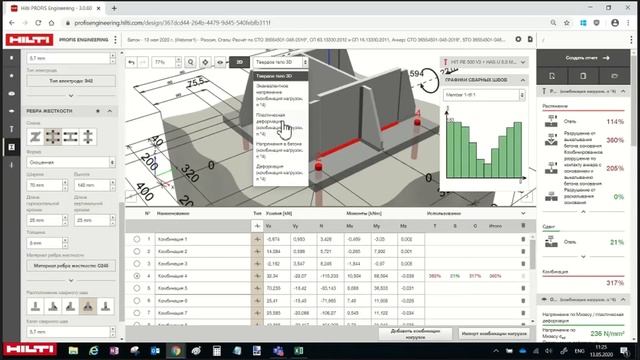Image resolution: width=640 pixels, height=360 pixels.
Task: Delete combination 5 with its trash icon
Action: pos(523,288)
